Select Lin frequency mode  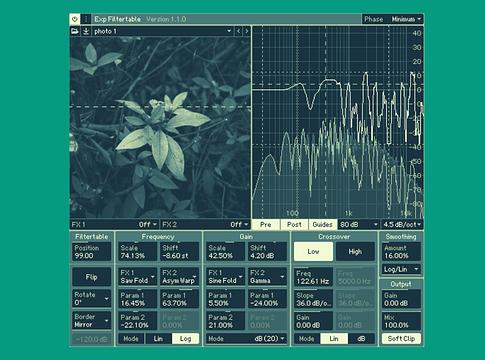pyautogui.click(x=158, y=339)
